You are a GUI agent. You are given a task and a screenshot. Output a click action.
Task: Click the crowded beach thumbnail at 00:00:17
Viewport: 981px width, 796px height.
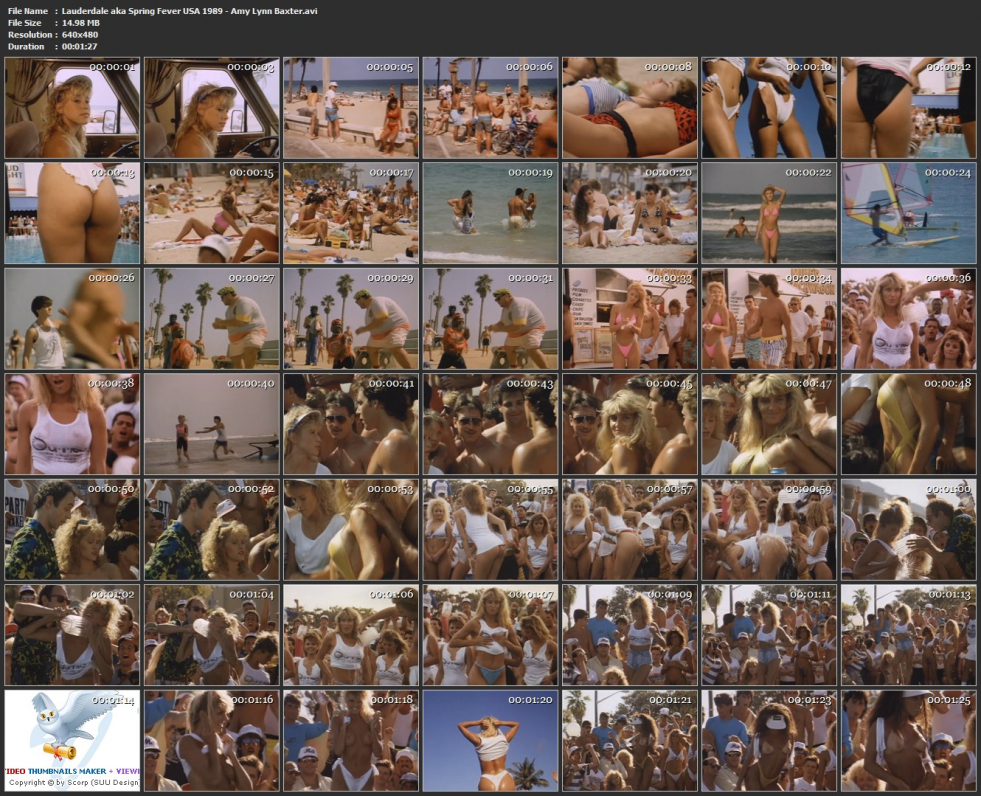point(350,213)
